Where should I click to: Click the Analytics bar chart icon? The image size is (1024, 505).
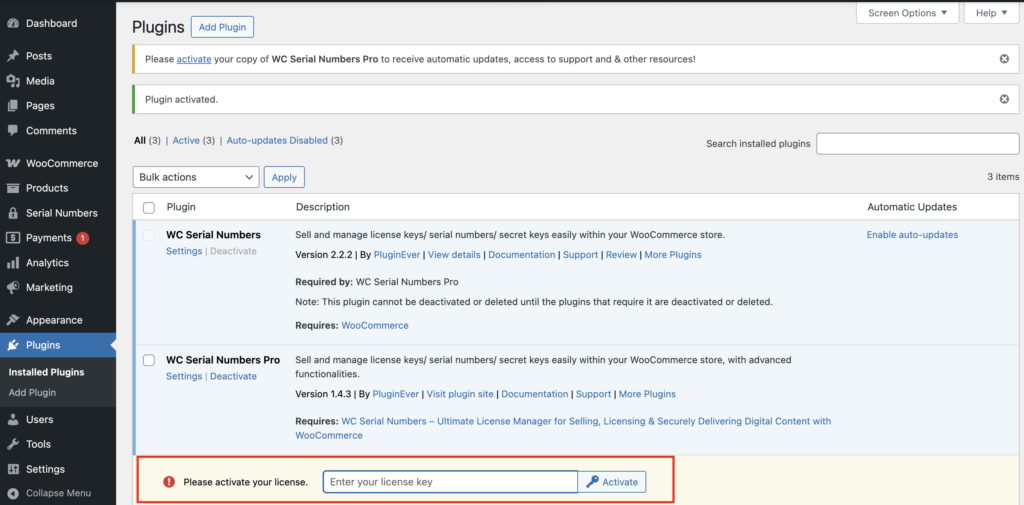point(12,263)
